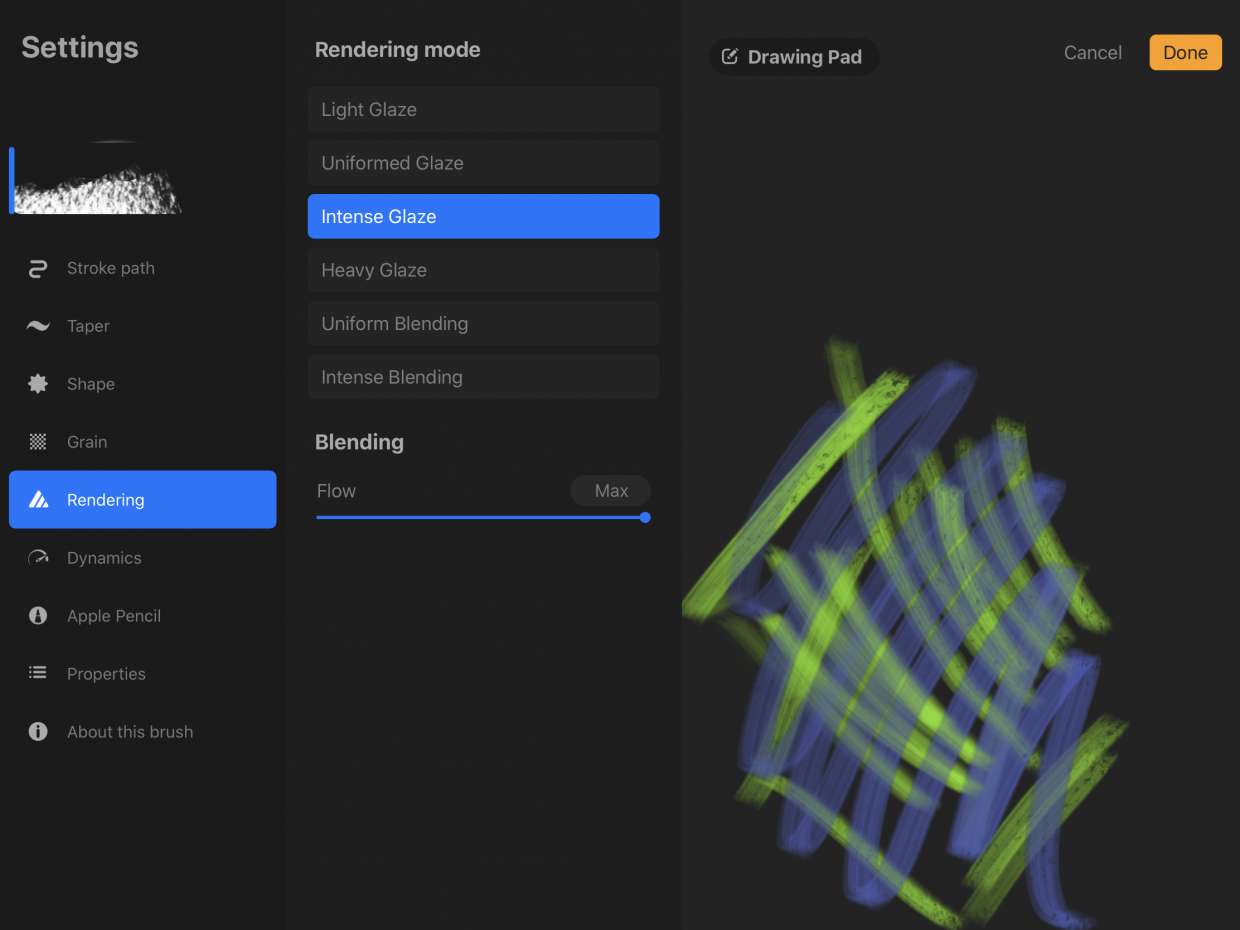Select the Stroke path settings icon

[x=37, y=268]
